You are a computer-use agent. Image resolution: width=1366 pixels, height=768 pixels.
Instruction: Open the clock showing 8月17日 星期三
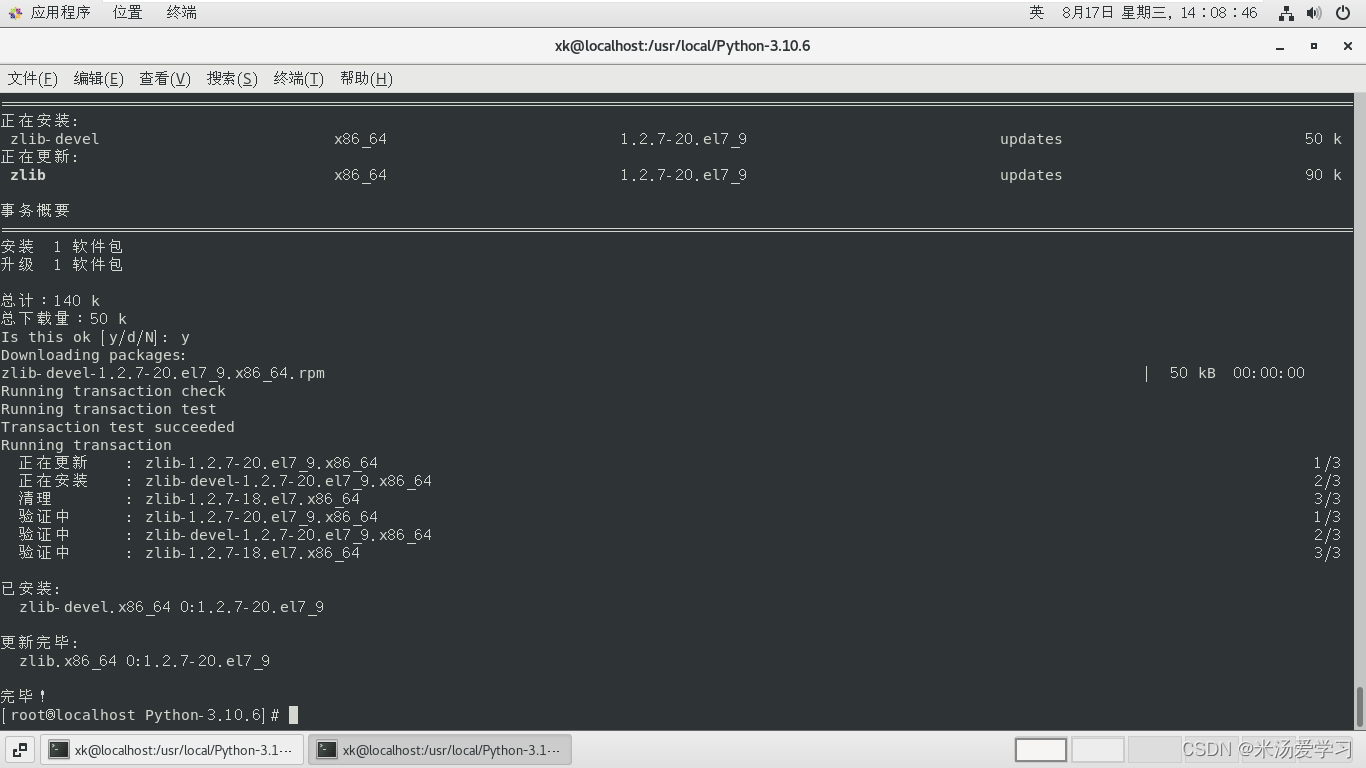[1160, 12]
